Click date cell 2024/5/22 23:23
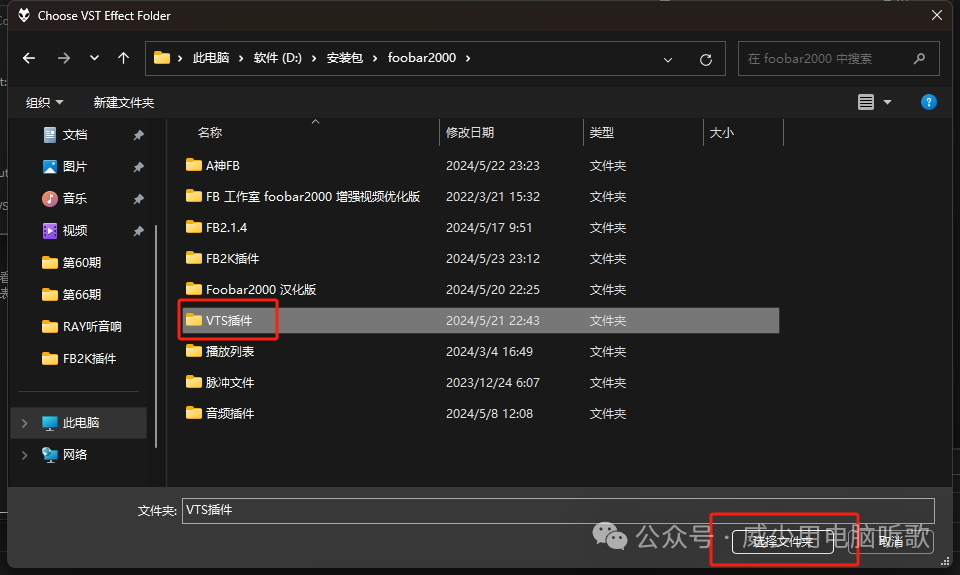 [x=493, y=165]
